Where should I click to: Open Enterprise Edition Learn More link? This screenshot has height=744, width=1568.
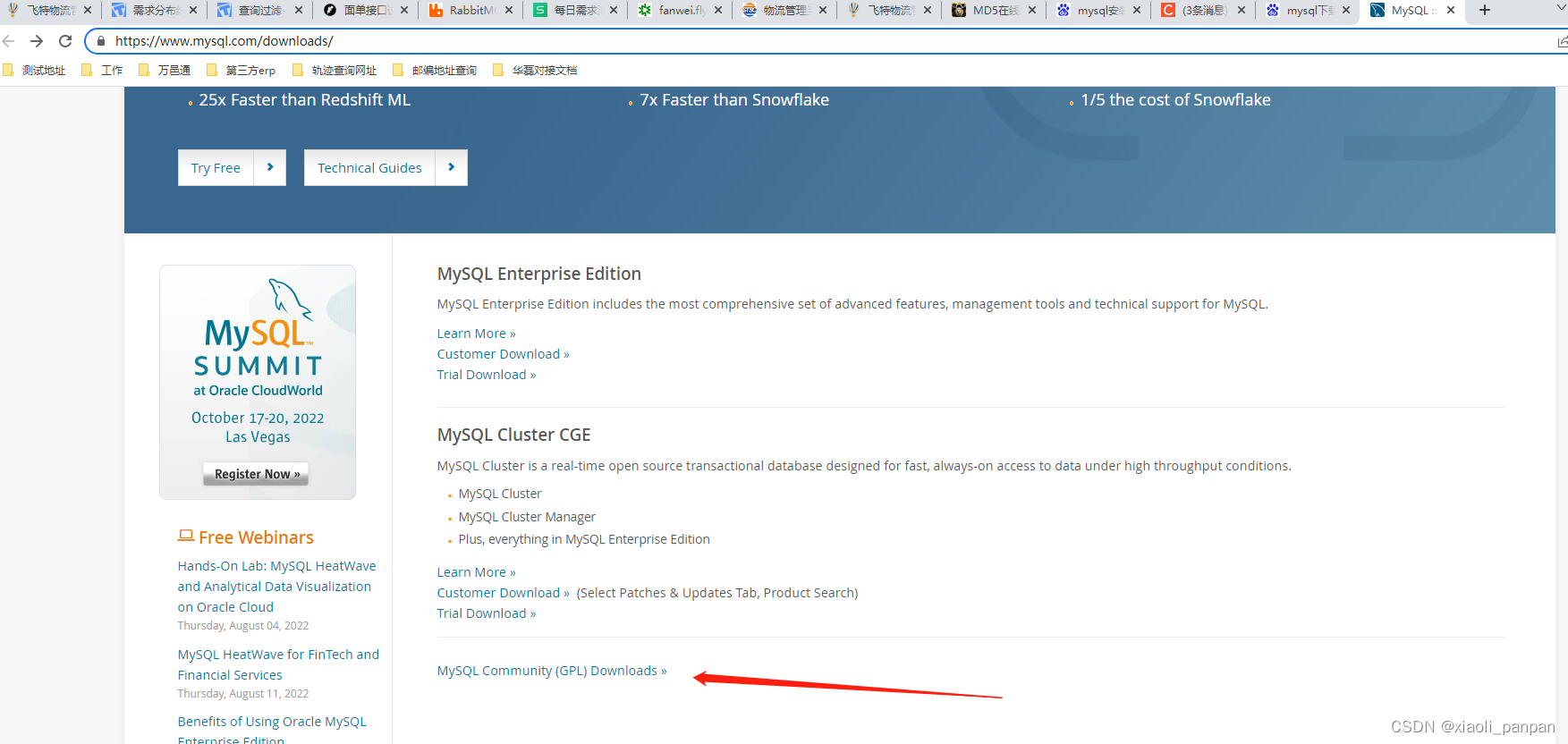point(476,334)
